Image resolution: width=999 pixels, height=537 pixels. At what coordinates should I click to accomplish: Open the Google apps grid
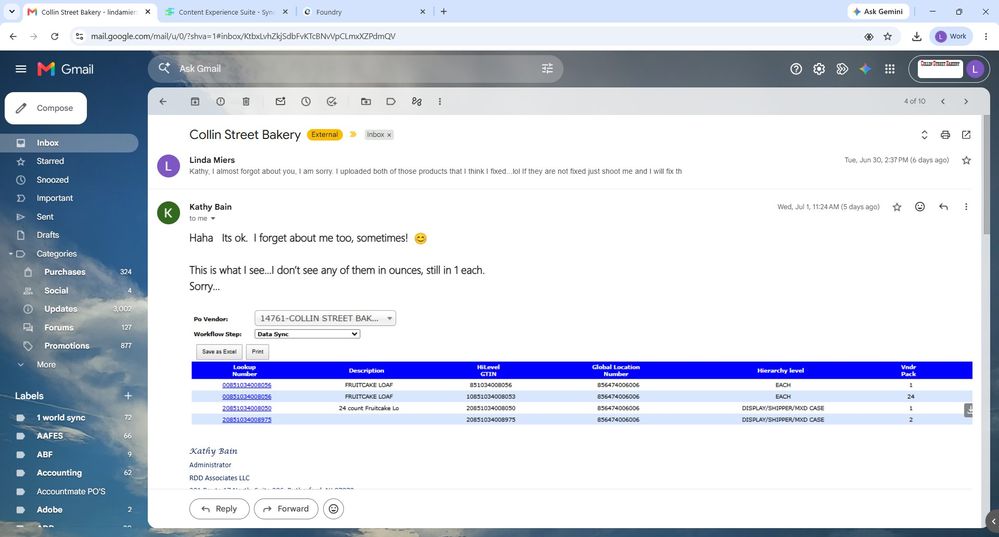click(x=890, y=69)
